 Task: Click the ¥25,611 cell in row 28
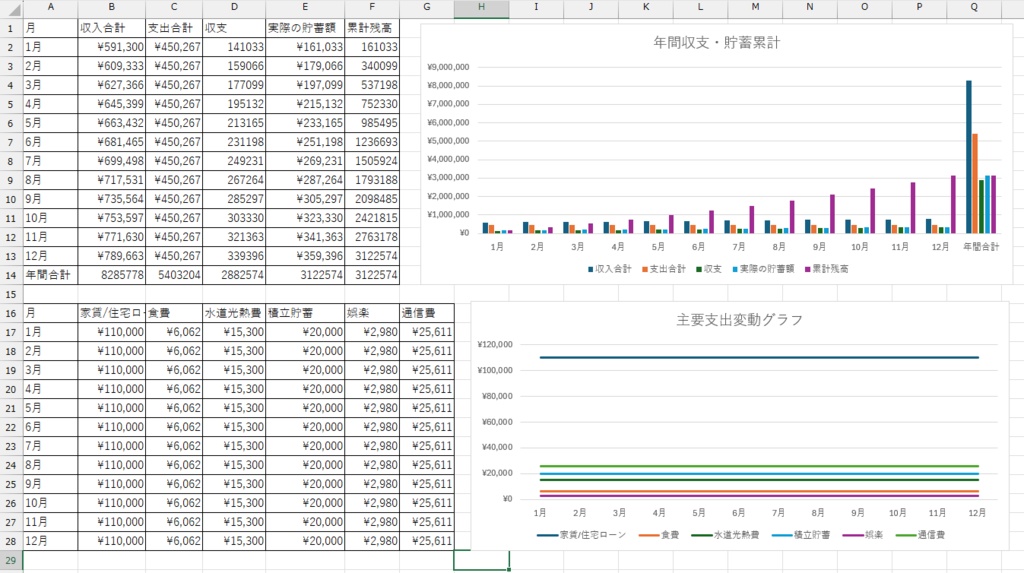coord(426,541)
